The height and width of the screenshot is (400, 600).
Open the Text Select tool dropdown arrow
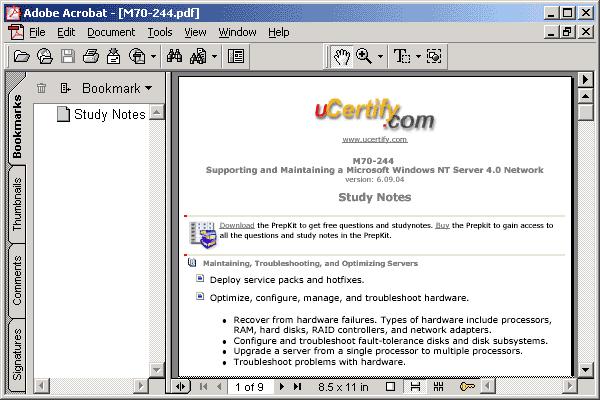pos(418,57)
